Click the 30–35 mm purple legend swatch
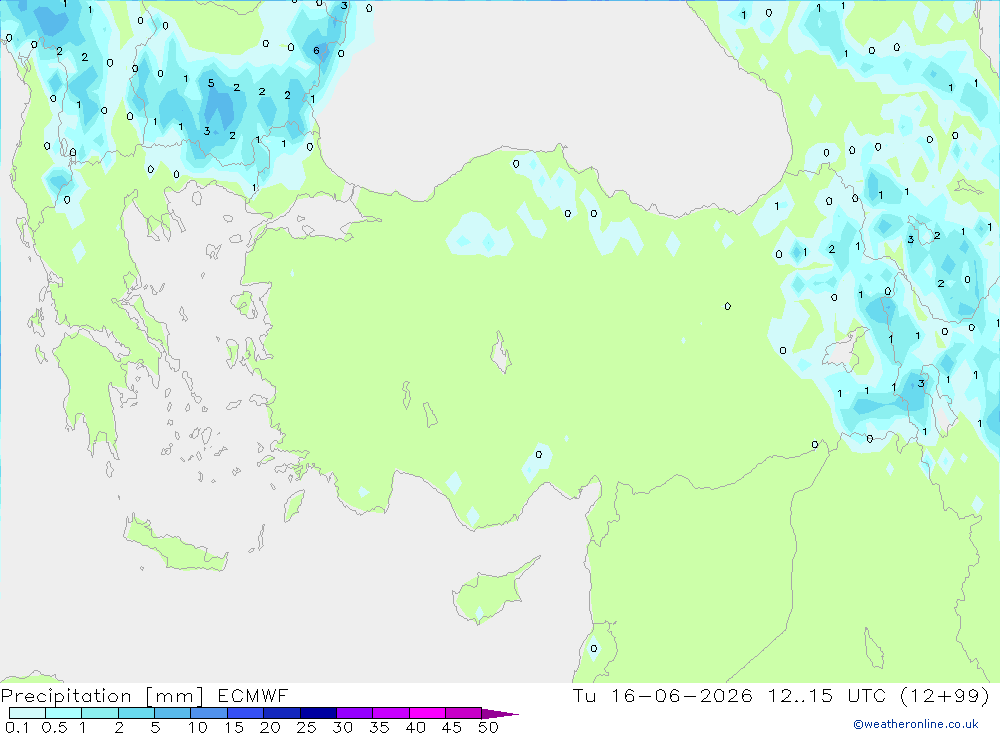This screenshot has height=733, width=1000. pyautogui.click(x=354, y=713)
